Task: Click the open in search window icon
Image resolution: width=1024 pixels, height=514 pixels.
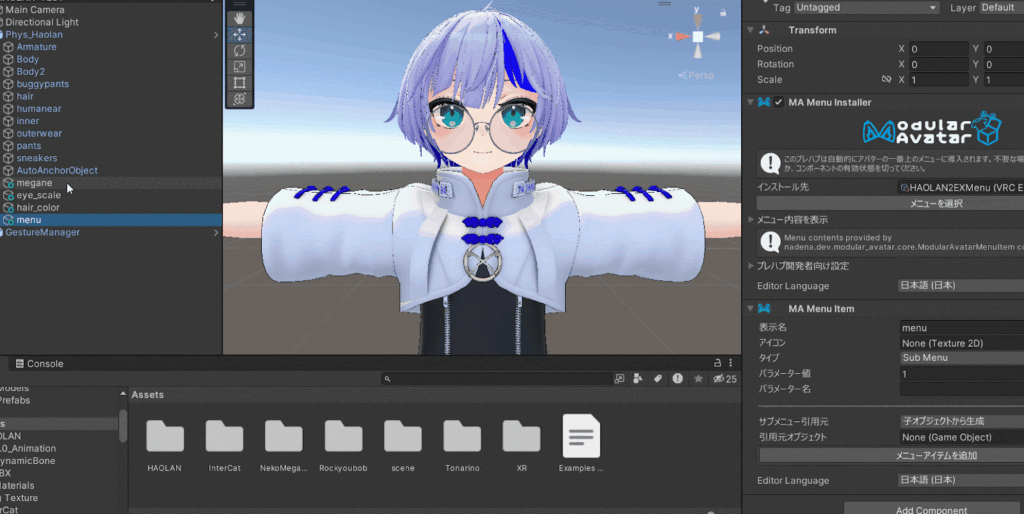Action: pos(619,379)
